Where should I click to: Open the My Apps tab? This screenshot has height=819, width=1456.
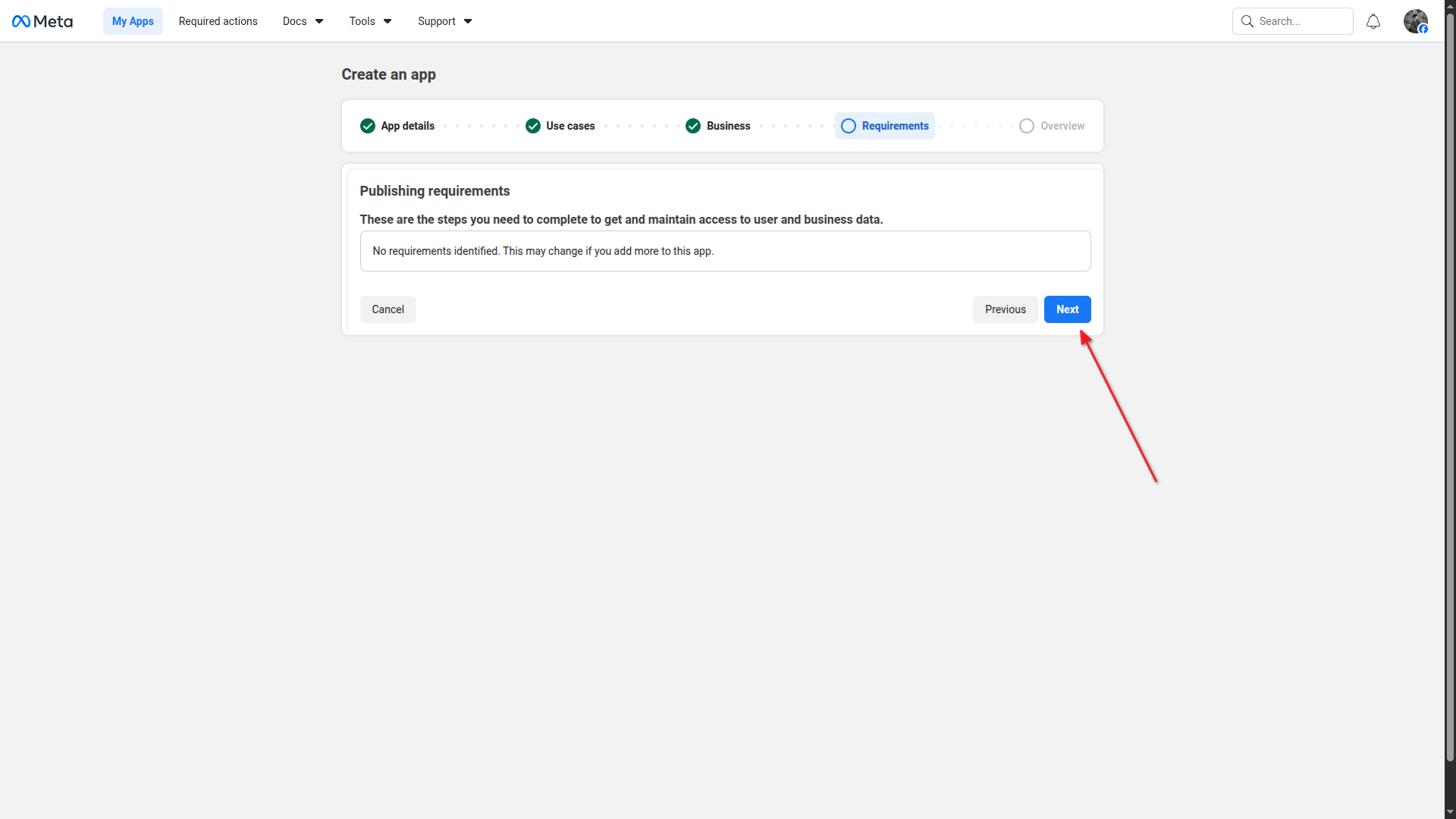[x=133, y=21]
